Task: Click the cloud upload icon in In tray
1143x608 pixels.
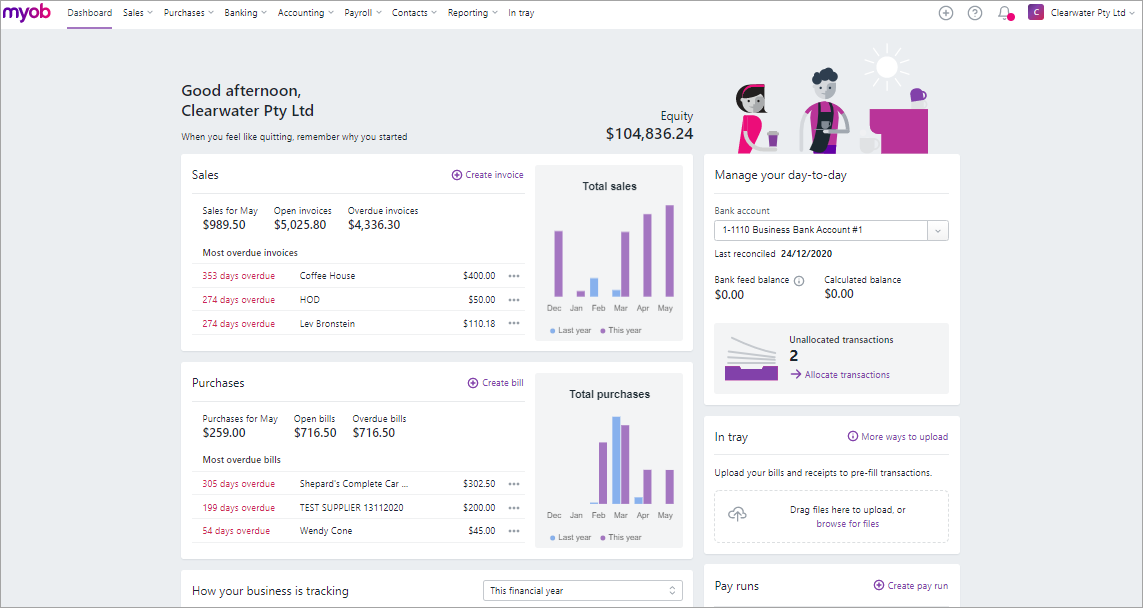Action: click(738, 515)
